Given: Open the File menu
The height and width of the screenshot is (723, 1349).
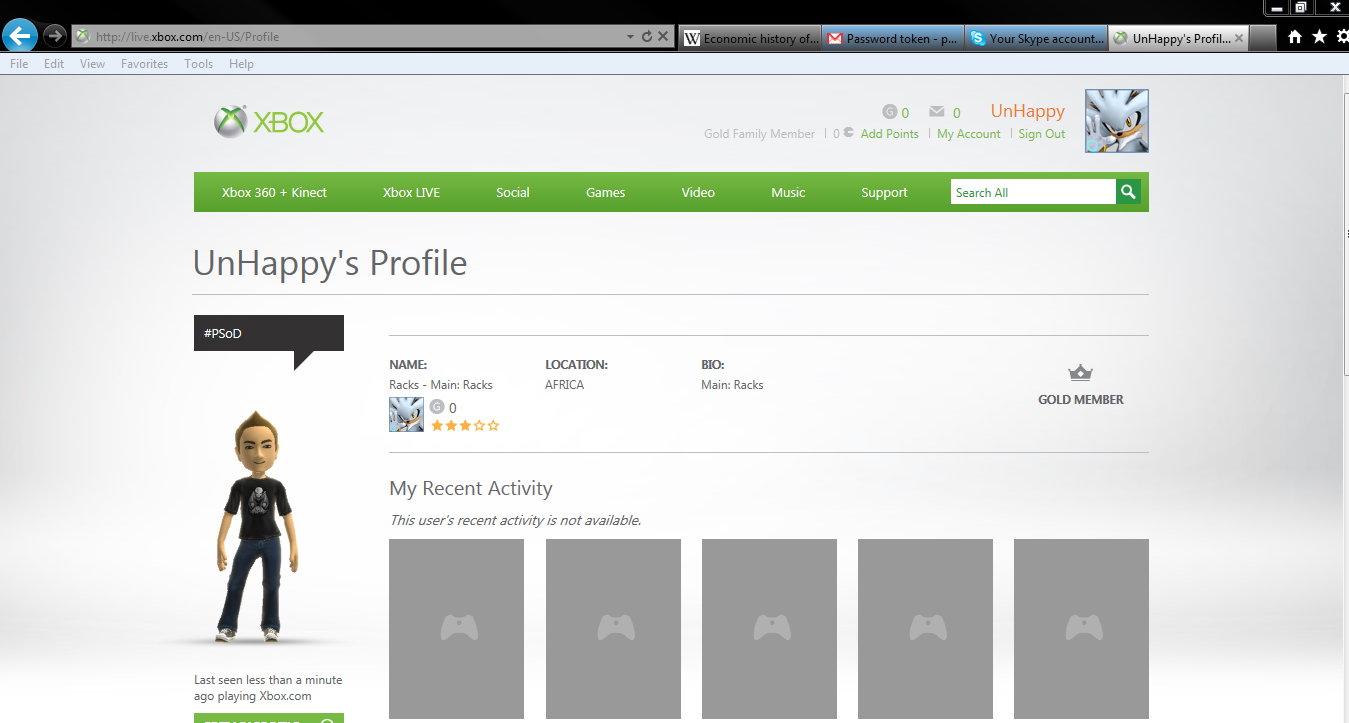Looking at the screenshot, I should 19,64.
